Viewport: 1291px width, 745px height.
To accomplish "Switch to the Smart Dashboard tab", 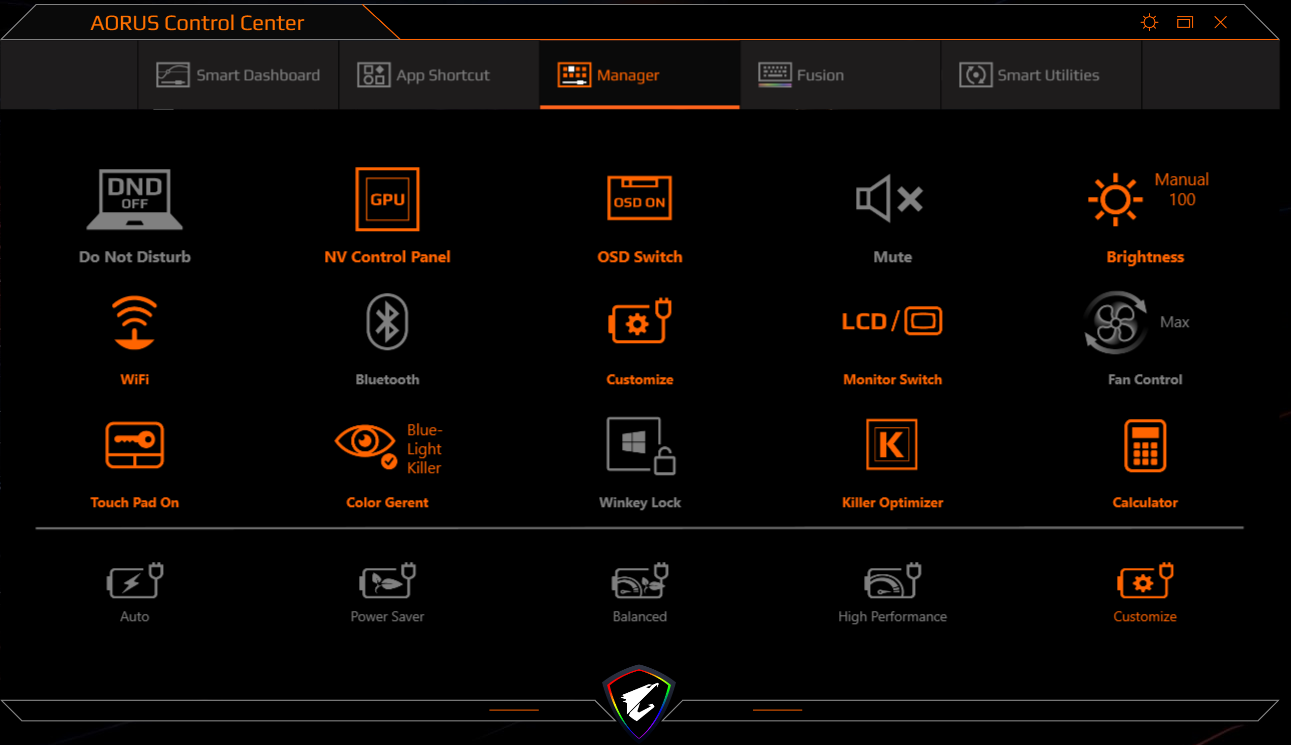I will (x=238, y=75).
